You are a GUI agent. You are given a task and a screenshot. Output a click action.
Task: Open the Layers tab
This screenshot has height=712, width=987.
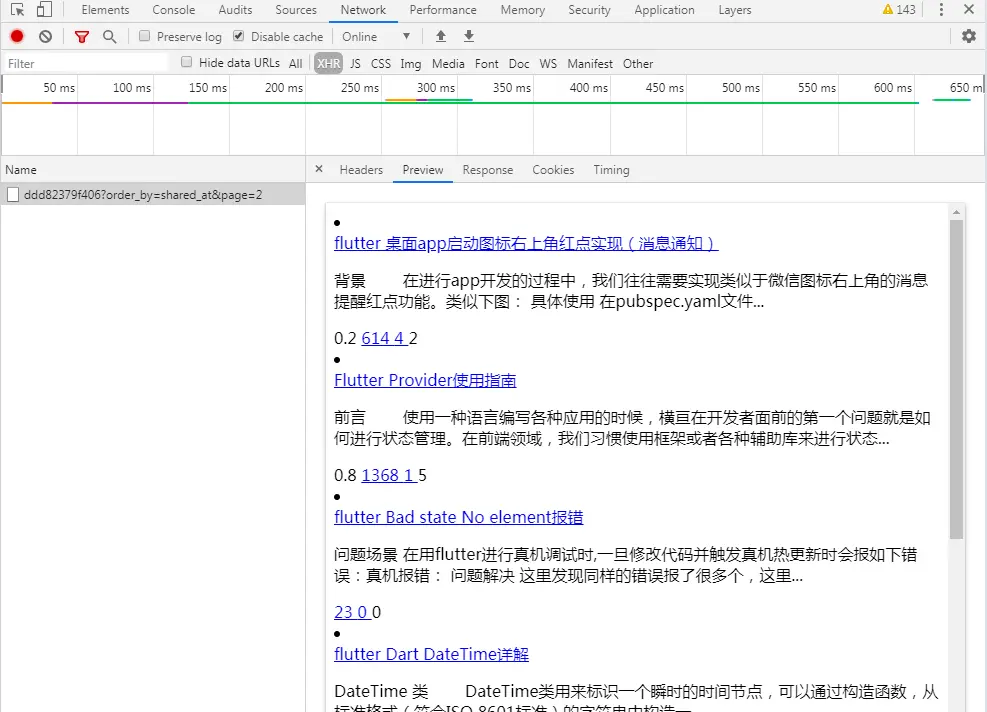point(735,10)
